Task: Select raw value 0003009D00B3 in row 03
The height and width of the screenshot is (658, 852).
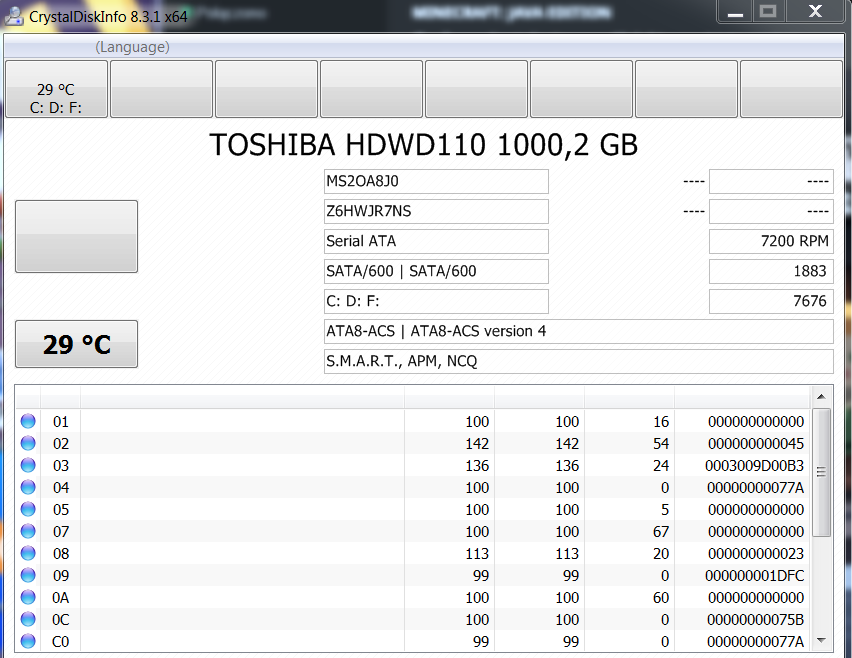Action: tap(754, 466)
